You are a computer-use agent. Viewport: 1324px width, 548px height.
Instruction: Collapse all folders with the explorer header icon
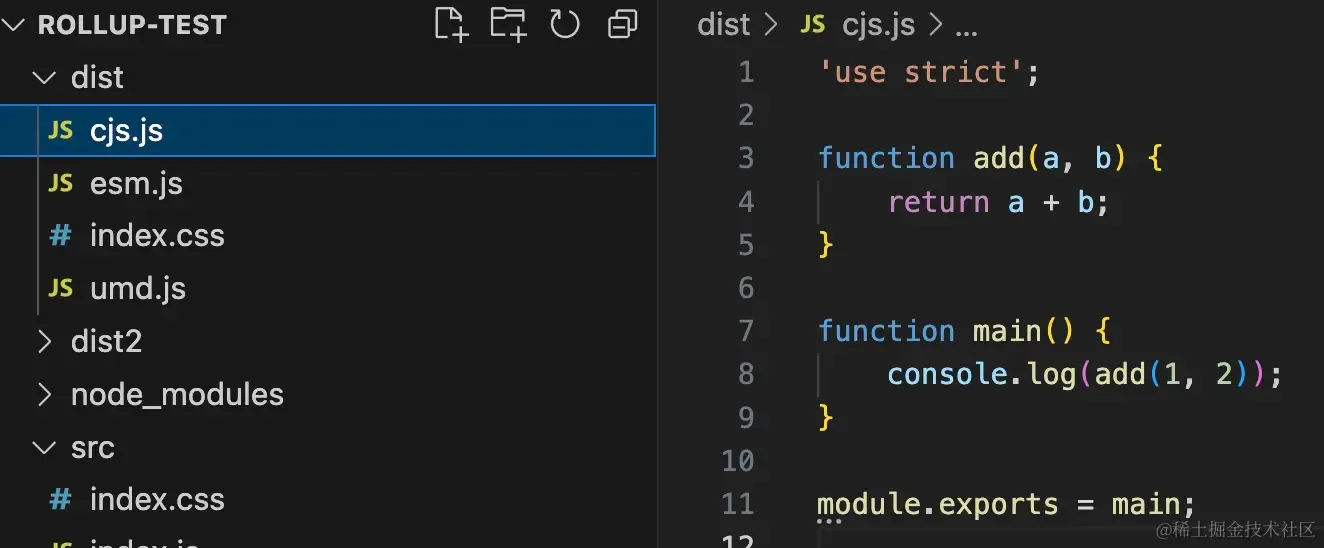point(622,24)
